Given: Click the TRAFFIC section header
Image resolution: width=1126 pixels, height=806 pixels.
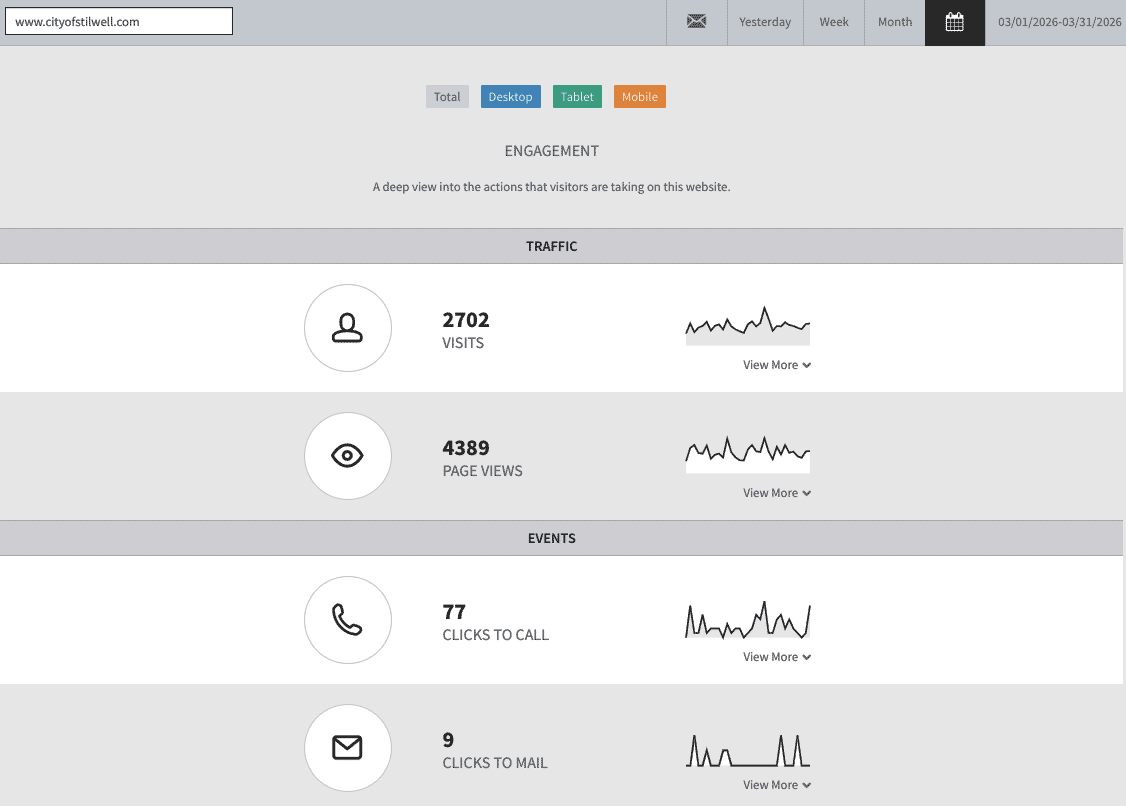Looking at the screenshot, I should point(552,246).
